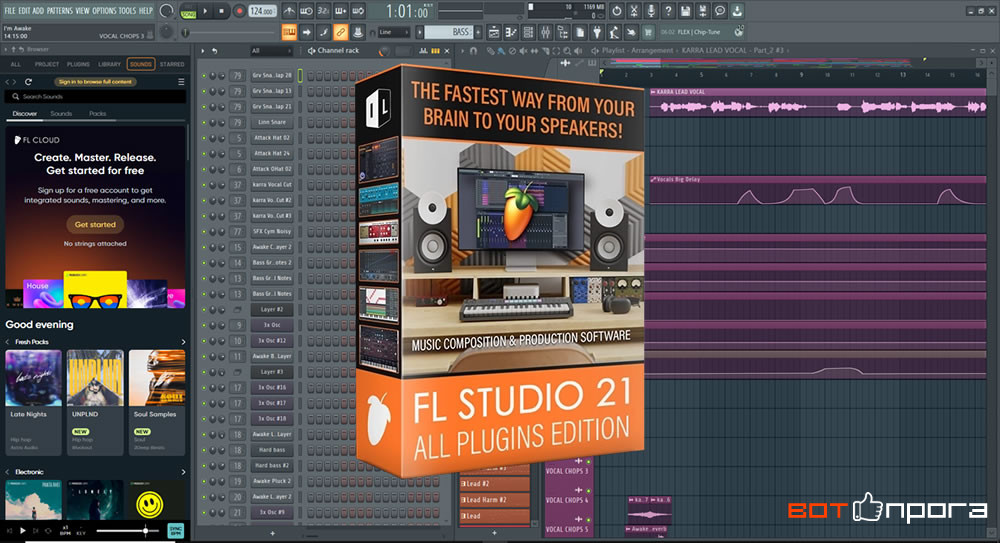
Task: Click the render audio export icon
Action: click(702, 11)
